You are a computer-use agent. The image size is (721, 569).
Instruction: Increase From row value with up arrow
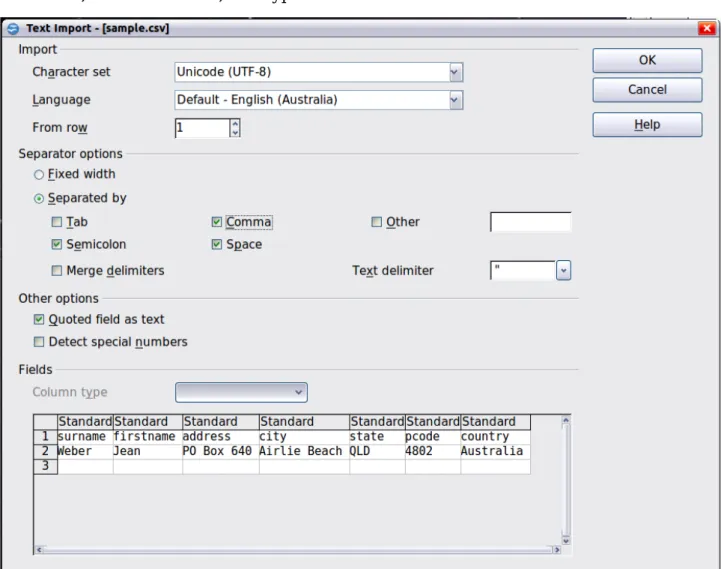pyautogui.click(x=235, y=123)
